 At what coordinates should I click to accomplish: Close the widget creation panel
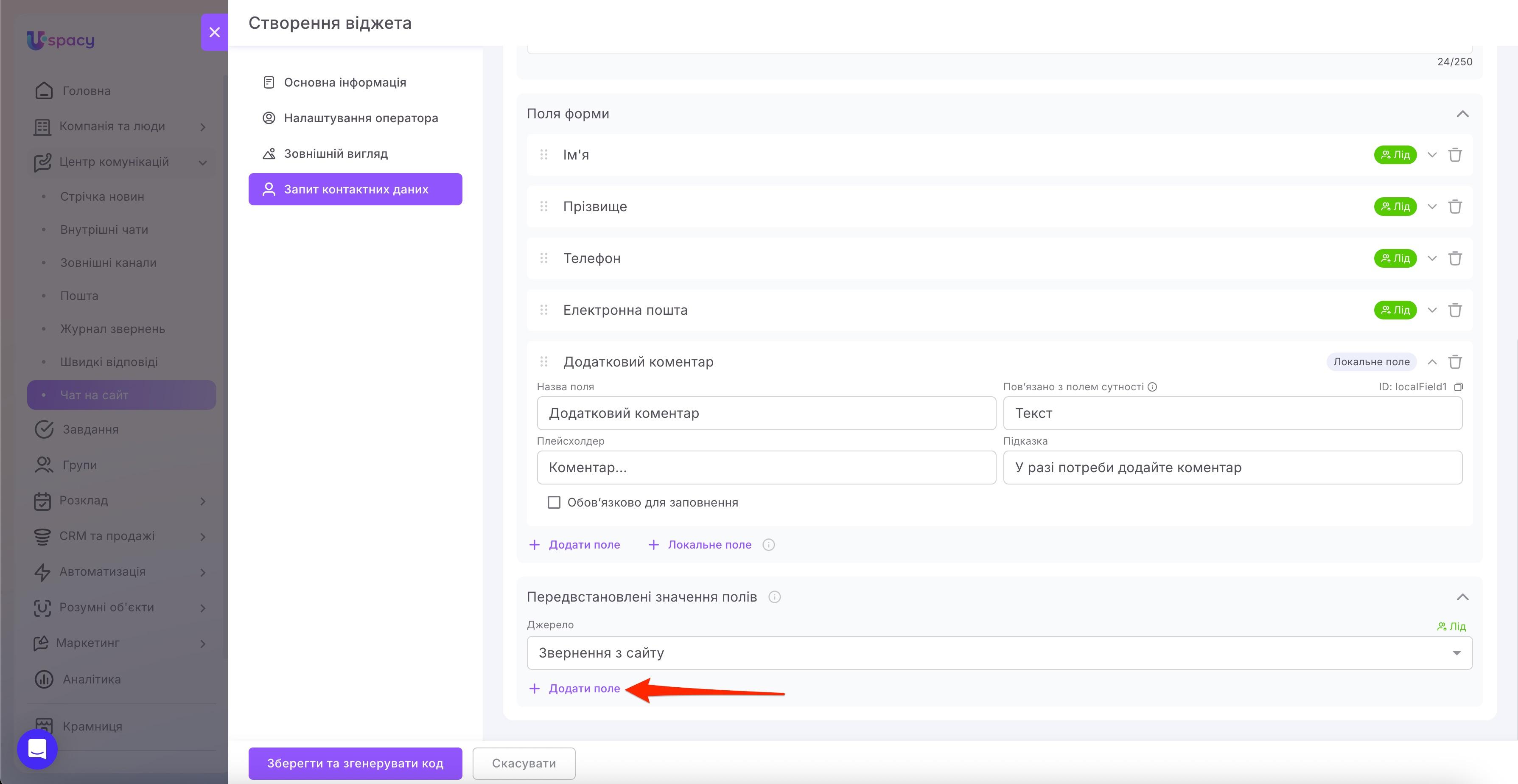[x=215, y=32]
